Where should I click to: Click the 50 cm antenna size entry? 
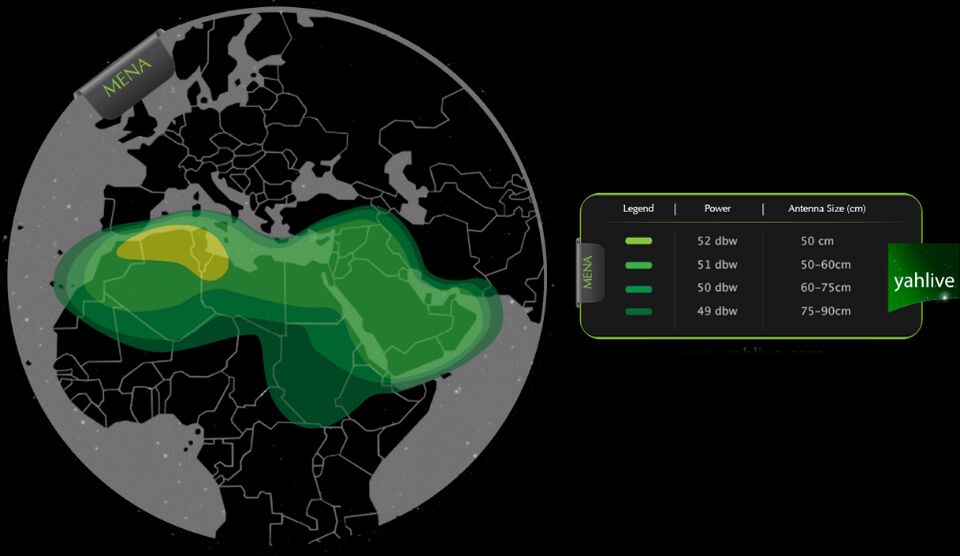[817, 241]
